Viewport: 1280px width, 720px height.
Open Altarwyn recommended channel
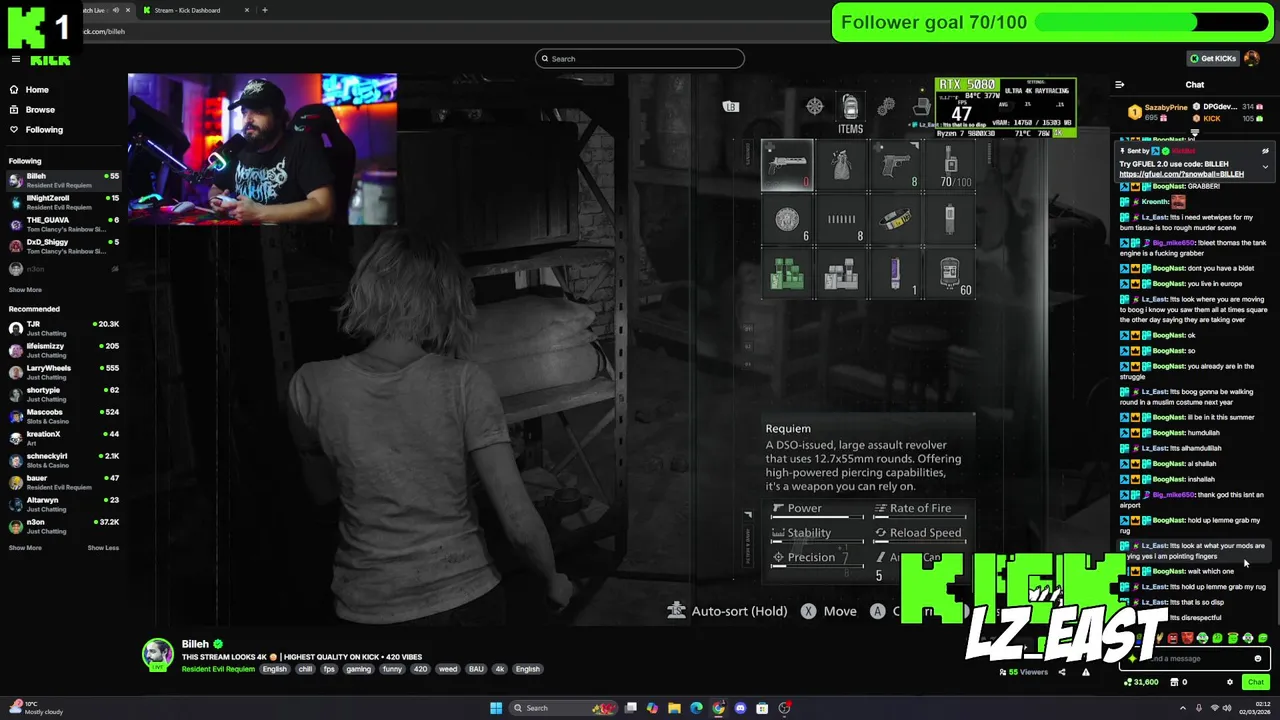pos(62,504)
